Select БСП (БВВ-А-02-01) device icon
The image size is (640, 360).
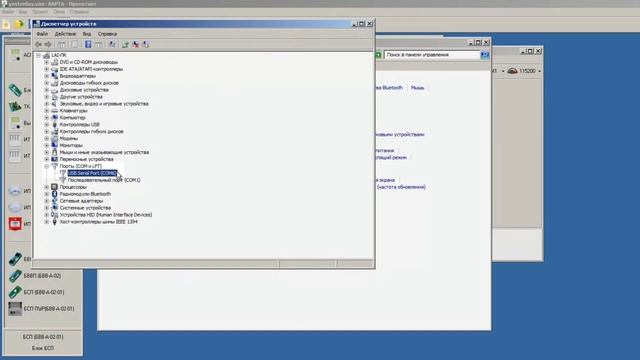pyautogui.click(x=15, y=292)
